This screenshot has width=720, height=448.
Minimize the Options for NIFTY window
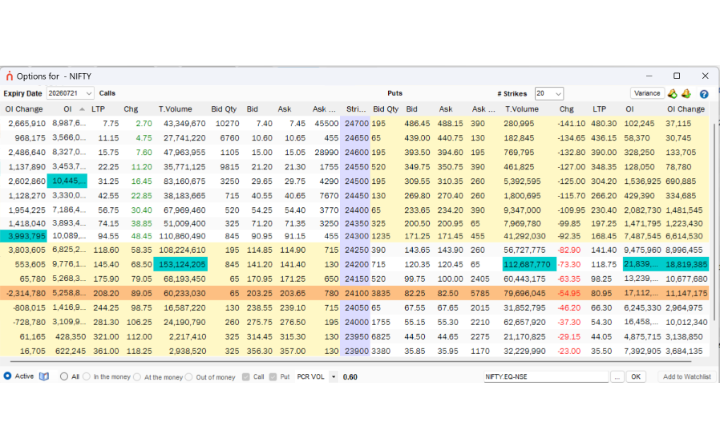tap(649, 76)
